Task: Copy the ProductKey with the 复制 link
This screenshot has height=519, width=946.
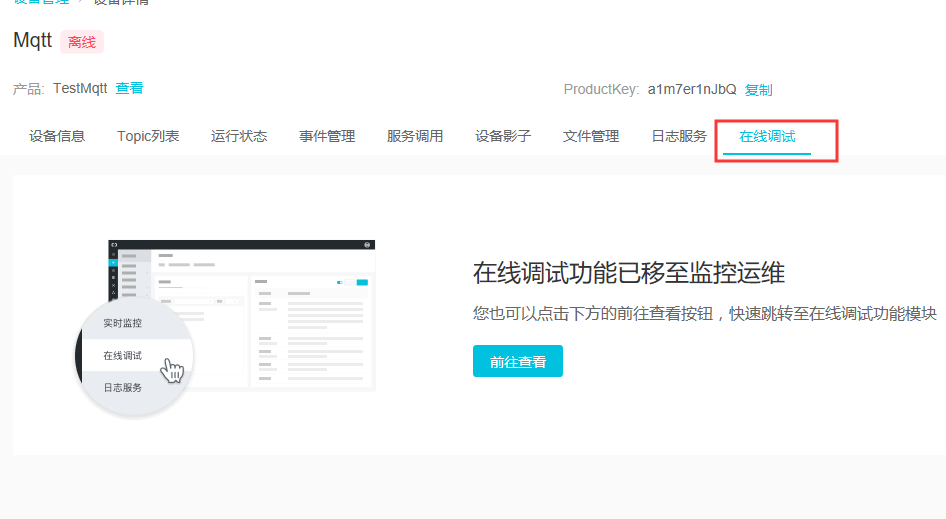Action: point(758,90)
